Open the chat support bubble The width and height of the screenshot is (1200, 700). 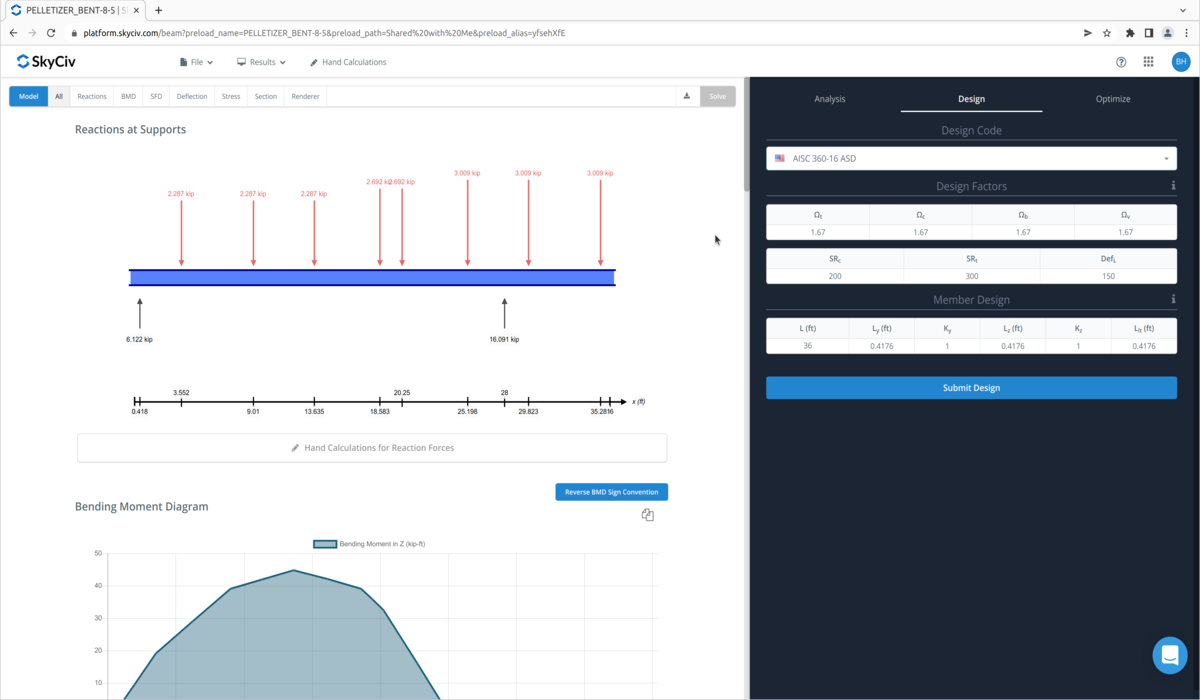click(1169, 656)
